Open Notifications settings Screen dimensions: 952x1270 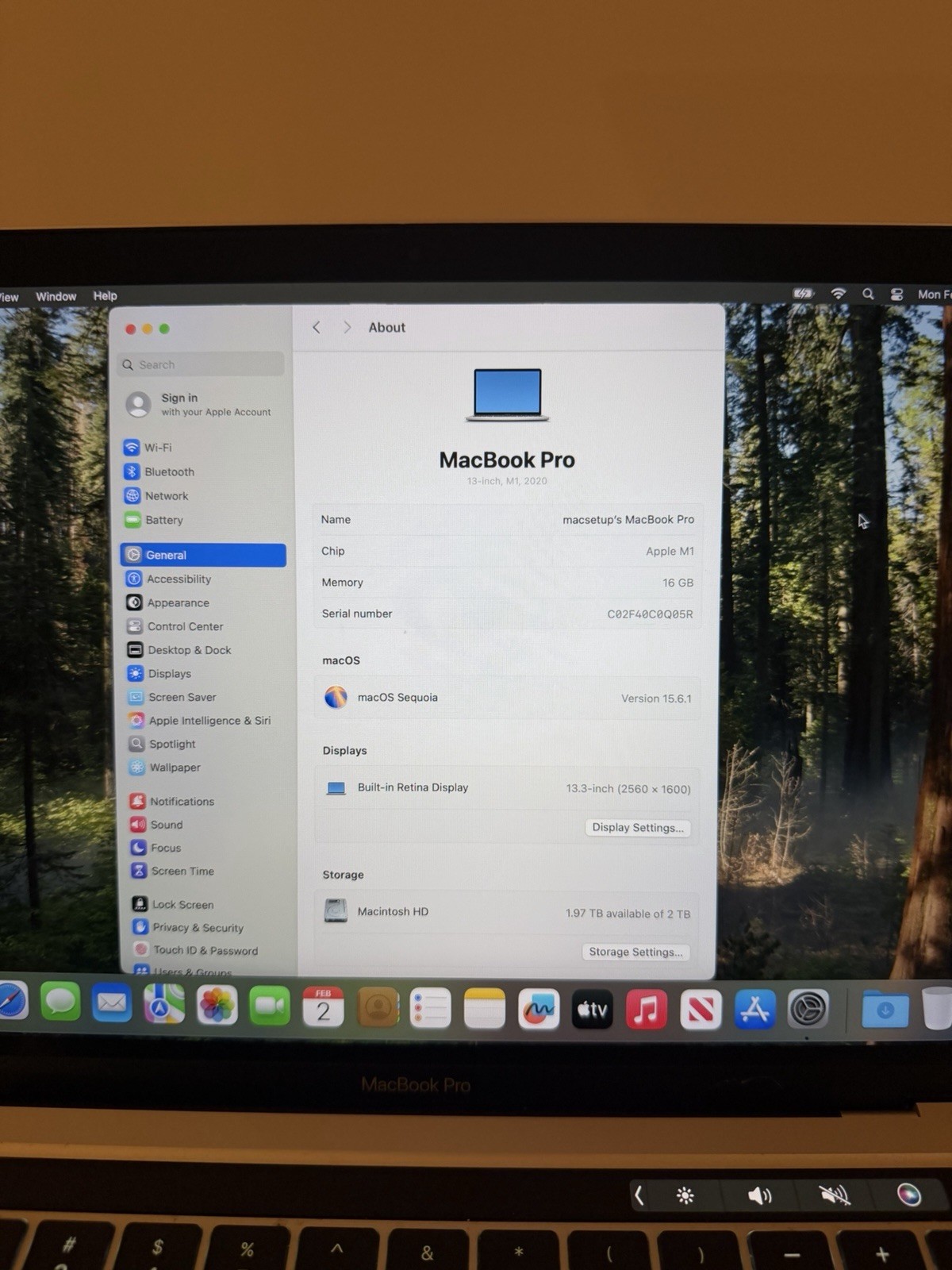[x=172, y=802]
